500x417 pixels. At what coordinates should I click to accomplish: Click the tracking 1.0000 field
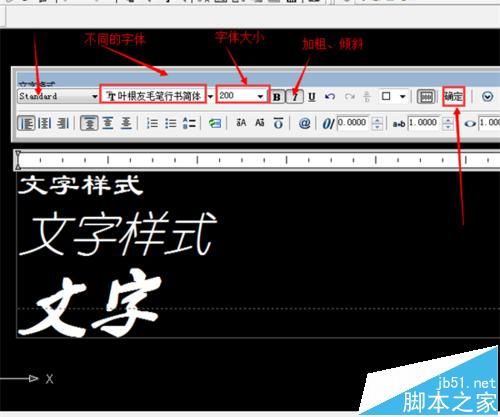pos(424,123)
